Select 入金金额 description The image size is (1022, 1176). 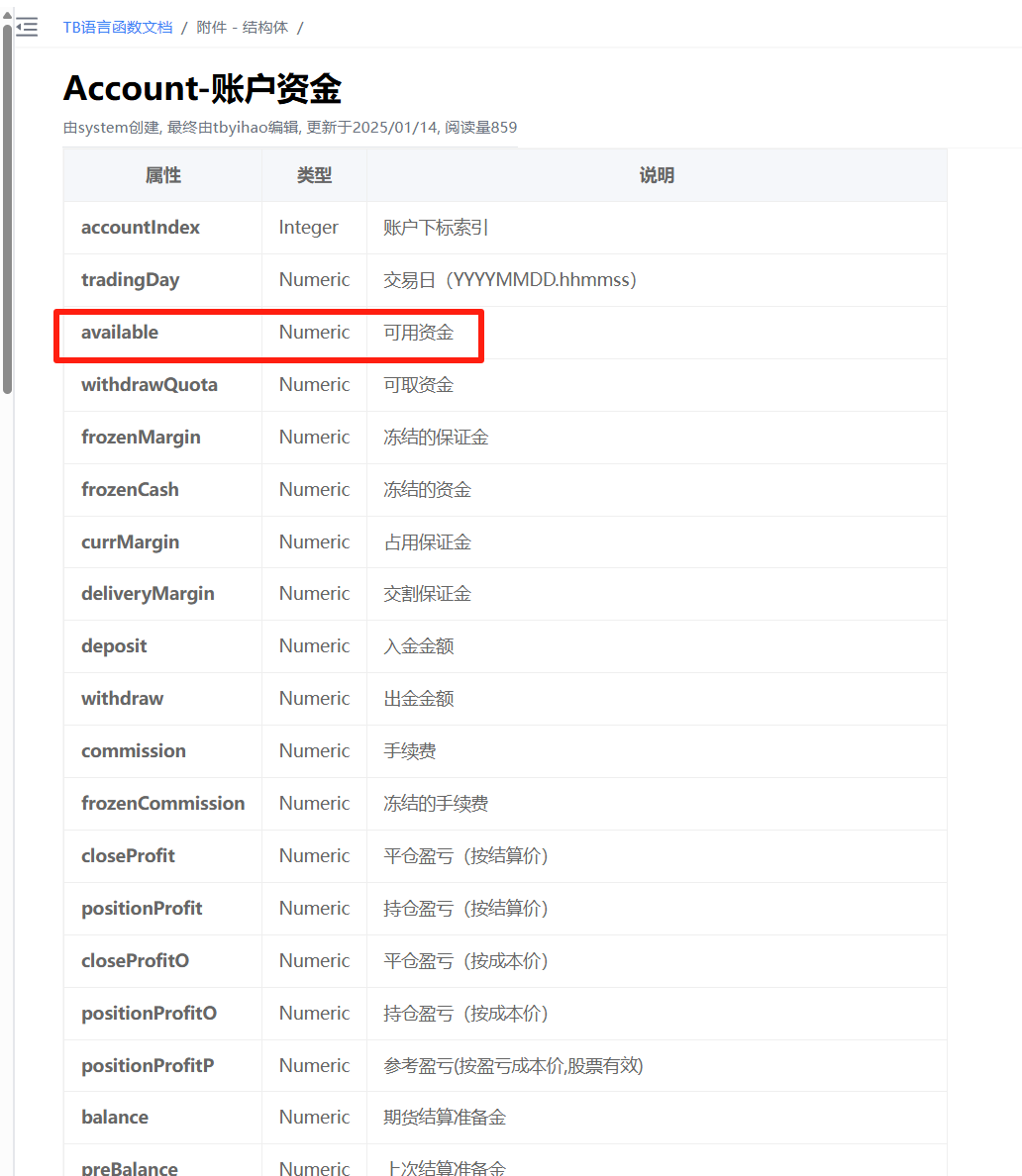(x=419, y=646)
